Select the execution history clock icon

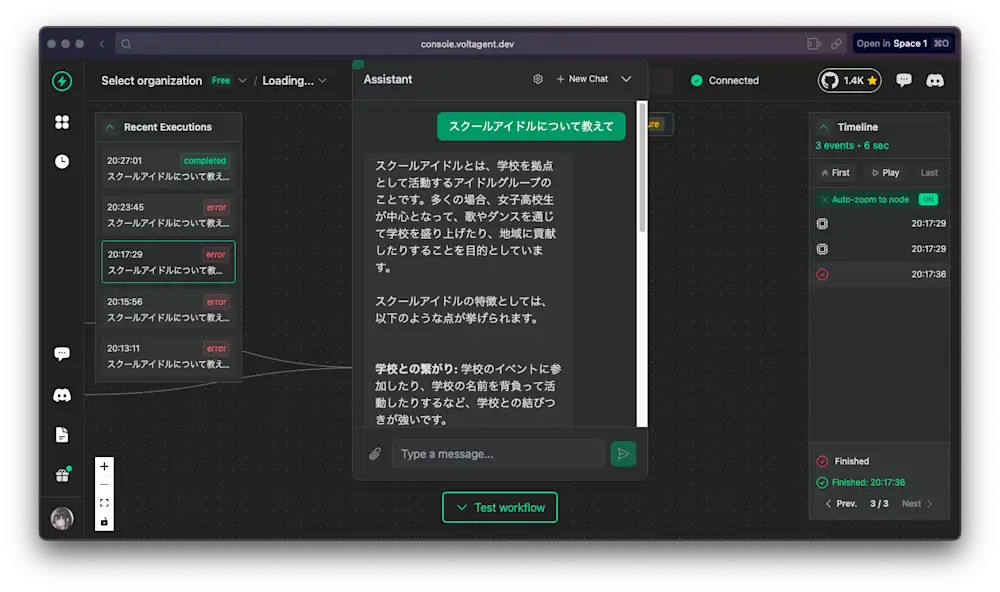click(x=62, y=159)
